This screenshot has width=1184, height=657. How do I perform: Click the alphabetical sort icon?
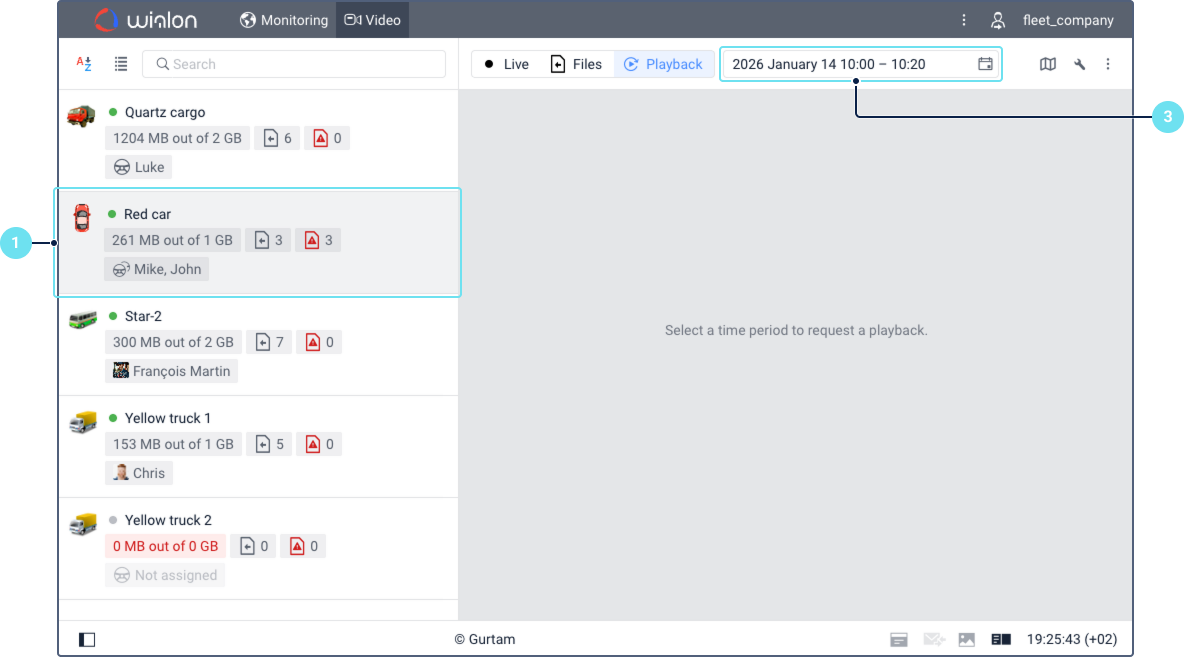pos(84,64)
